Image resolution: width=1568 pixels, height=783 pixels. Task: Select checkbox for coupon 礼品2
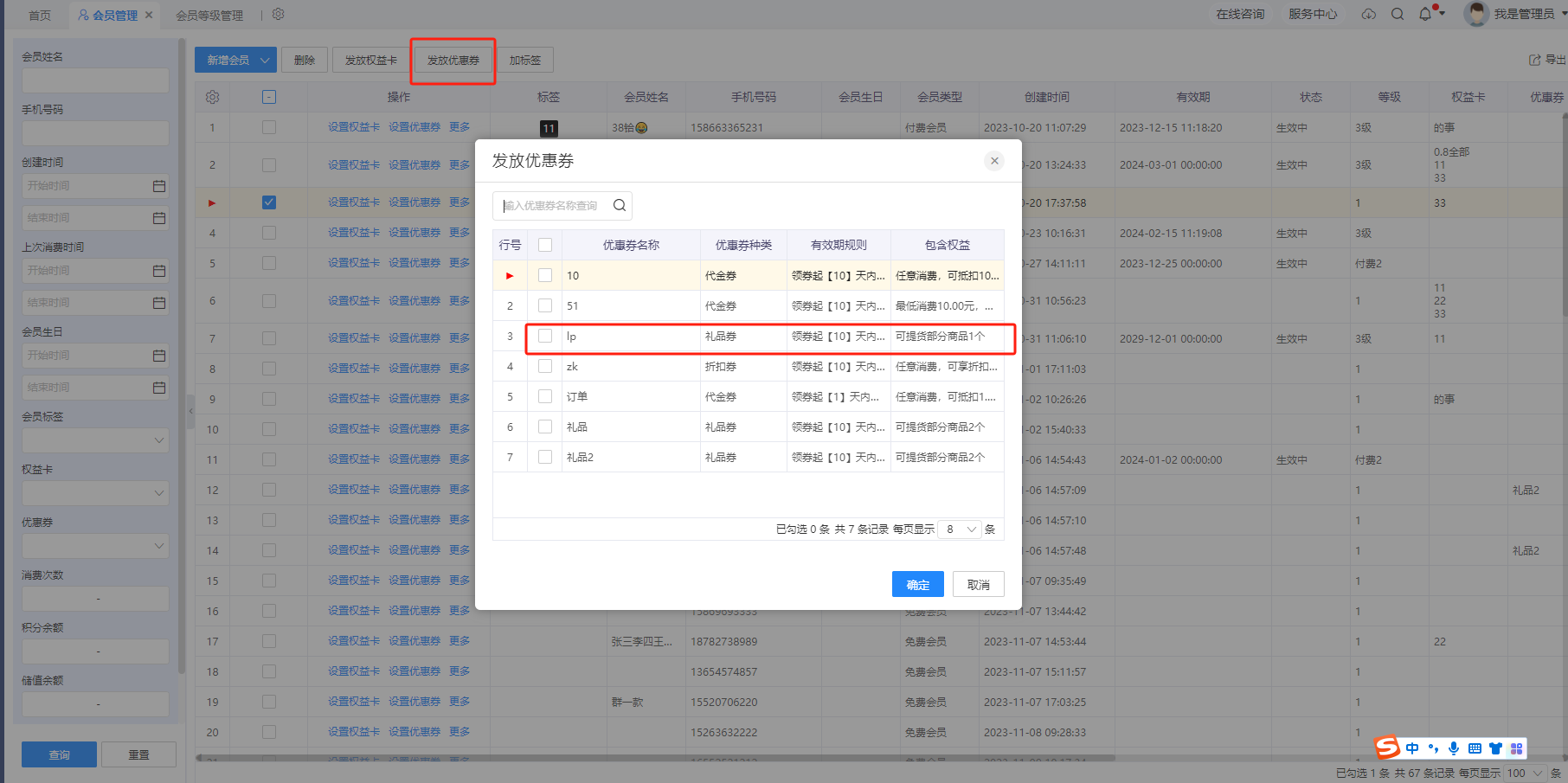(x=545, y=458)
